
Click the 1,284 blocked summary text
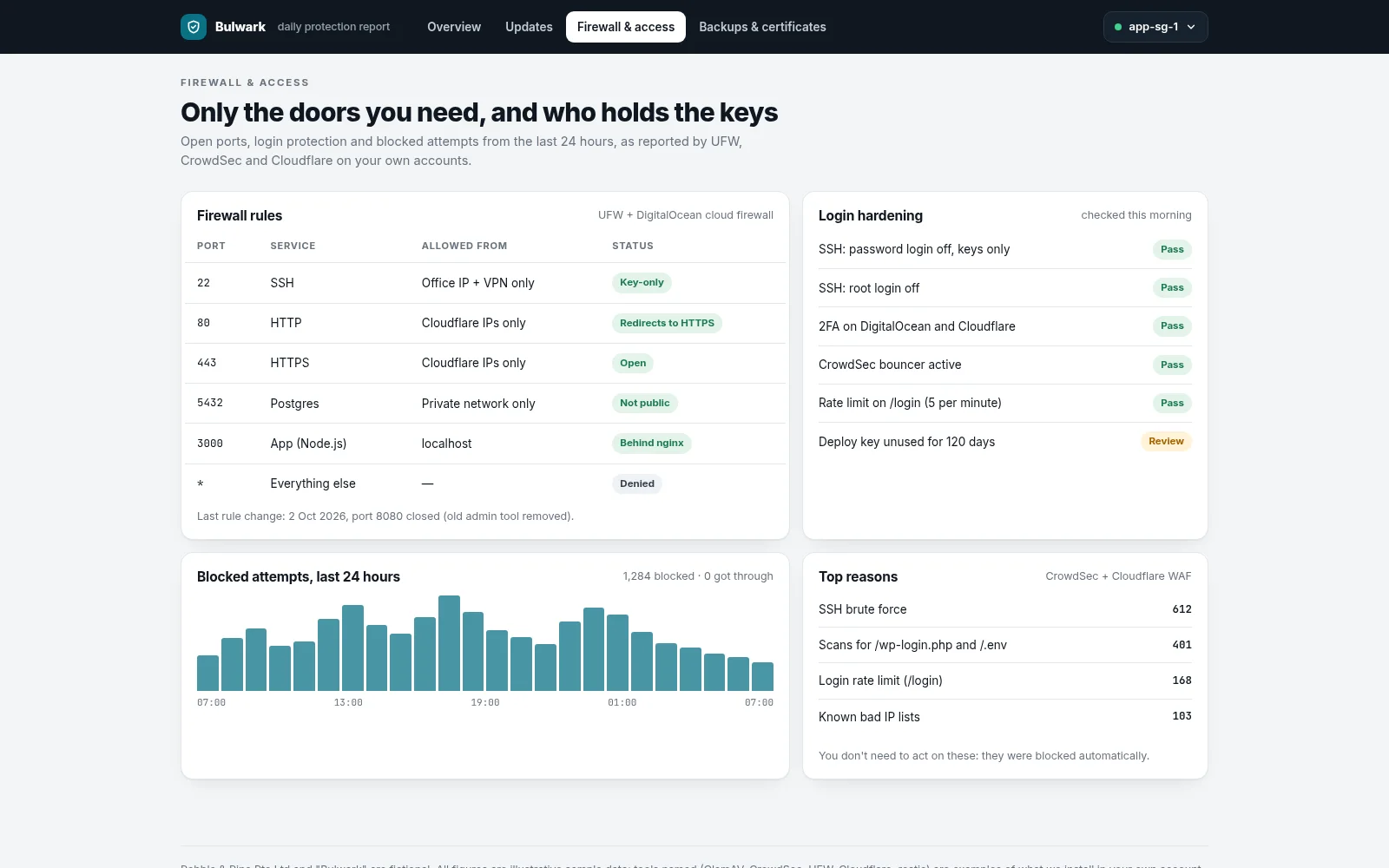(x=698, y=576)
